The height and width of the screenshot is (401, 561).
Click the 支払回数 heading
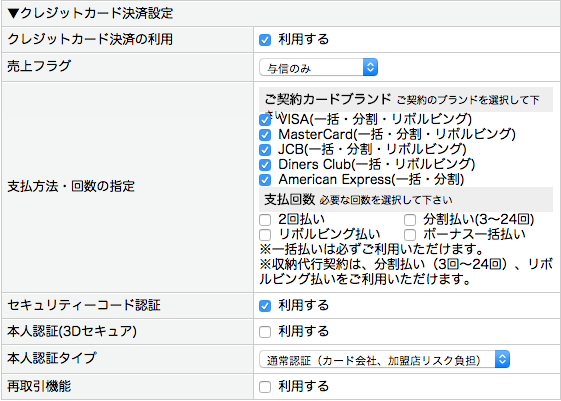tap(289, 199)
